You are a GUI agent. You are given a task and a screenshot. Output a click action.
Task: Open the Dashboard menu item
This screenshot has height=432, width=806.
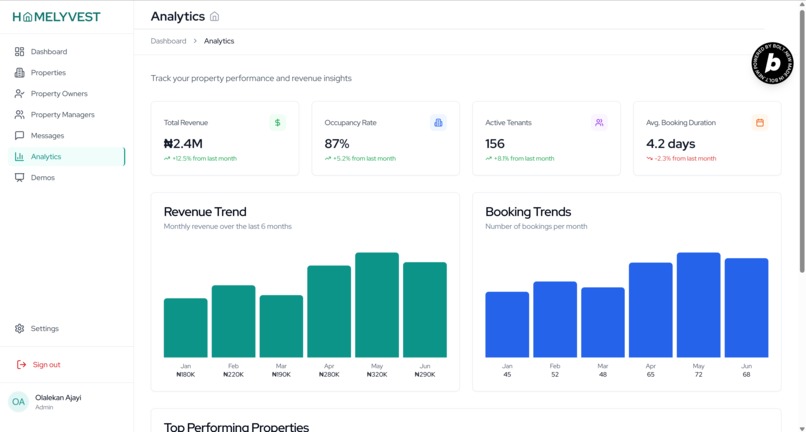point(67,51)
